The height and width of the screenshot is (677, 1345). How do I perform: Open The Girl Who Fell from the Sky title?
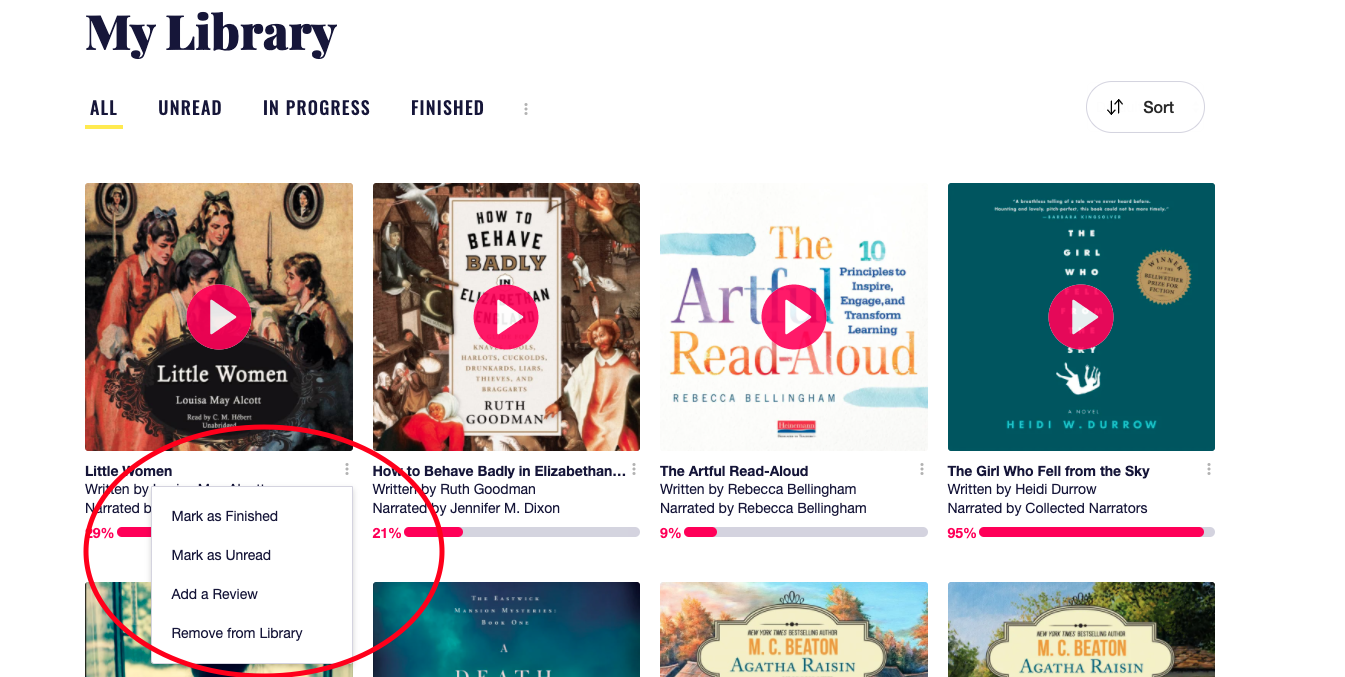pos(1048,471)
